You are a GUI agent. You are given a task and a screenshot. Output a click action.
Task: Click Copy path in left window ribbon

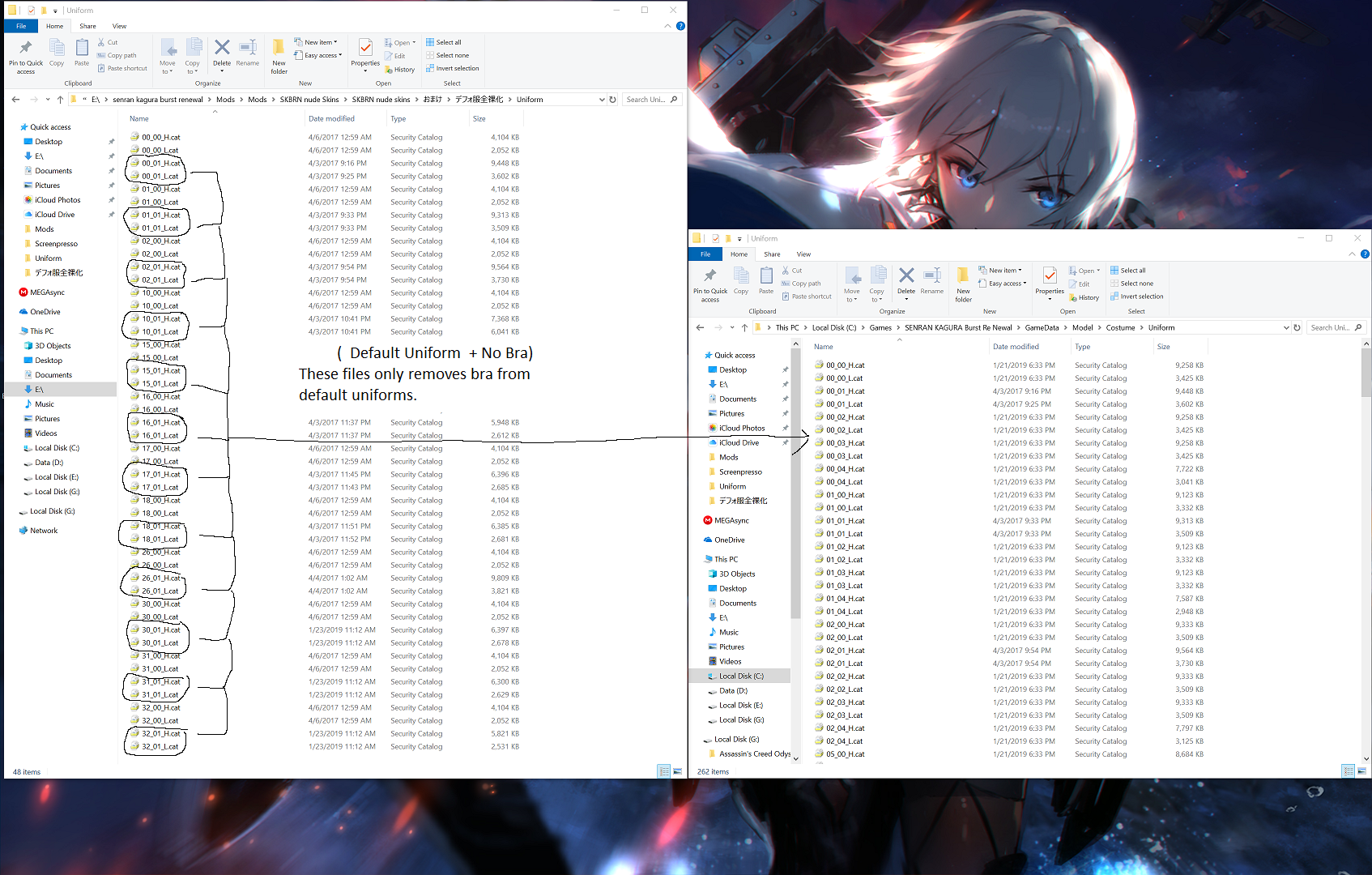(117, 55)
